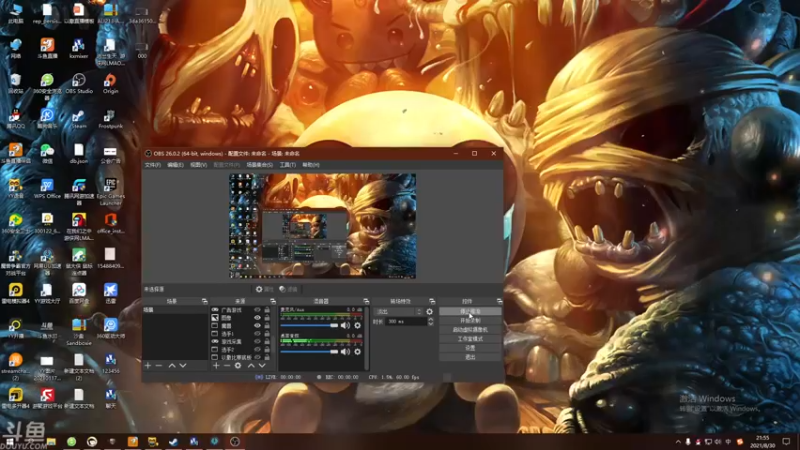Move scene up in Scenes panel

coord(172,366)
